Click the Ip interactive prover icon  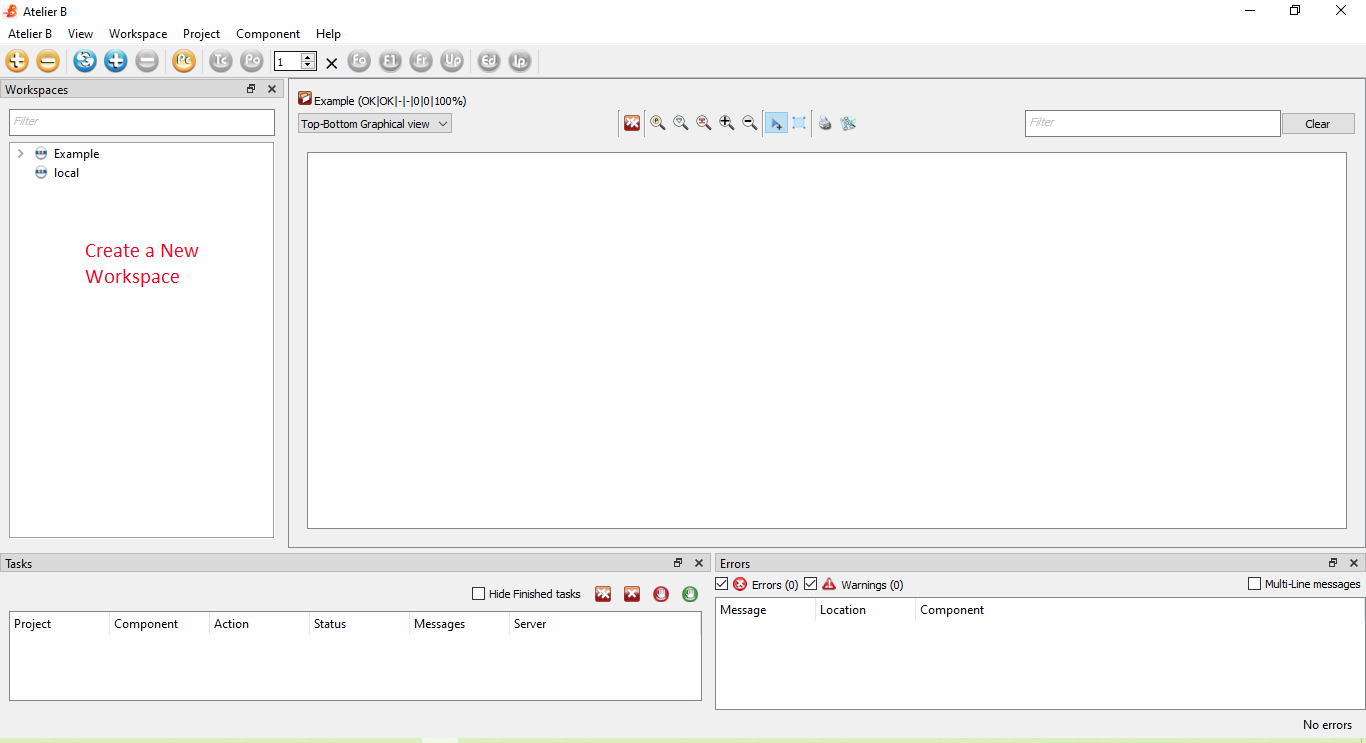(x=520, y=61)
